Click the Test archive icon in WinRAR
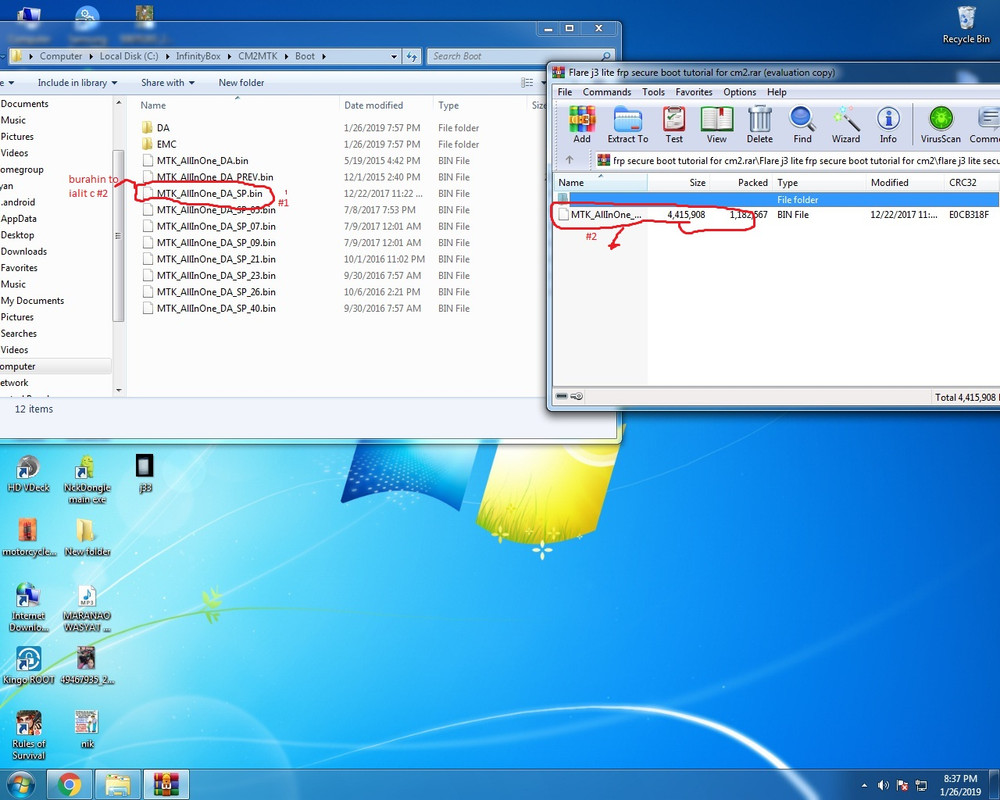Viewport: 1000px width, 800px height. click(x=674, y=124)
